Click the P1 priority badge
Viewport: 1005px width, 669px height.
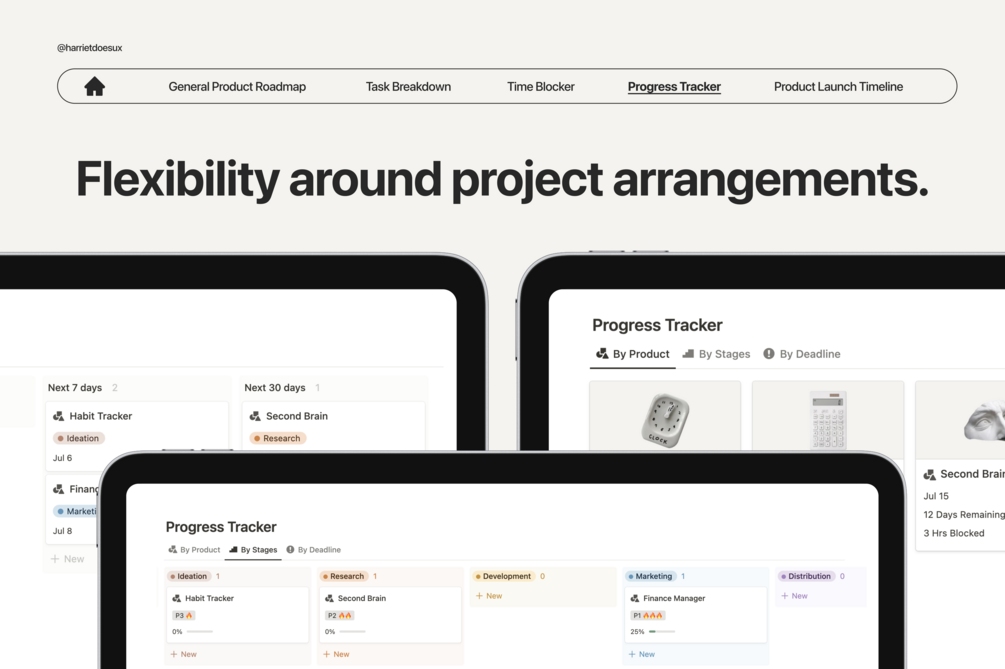pyautogui.click(x=647, y=615)
